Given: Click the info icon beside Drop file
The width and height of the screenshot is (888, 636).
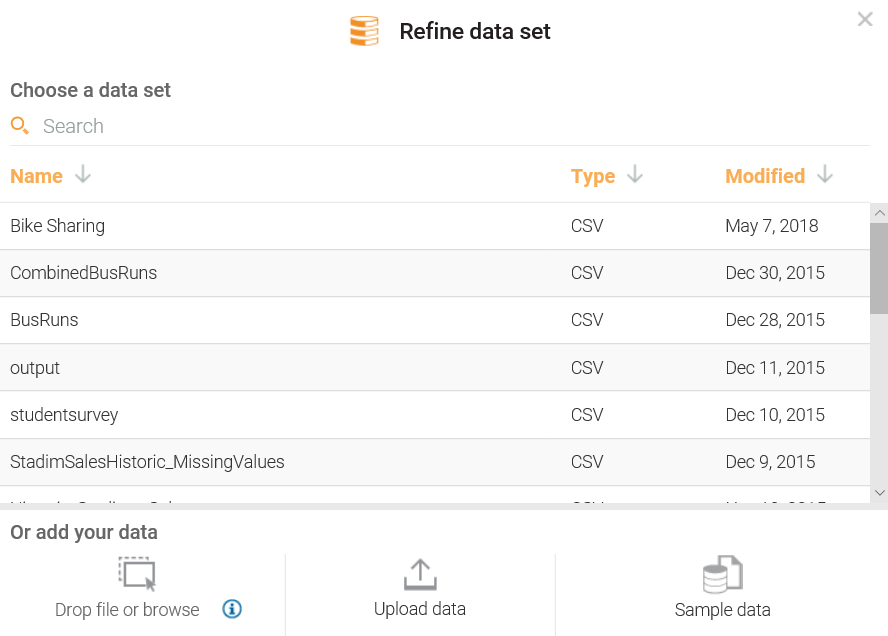Looking at the screenshot, I should 232,609.
